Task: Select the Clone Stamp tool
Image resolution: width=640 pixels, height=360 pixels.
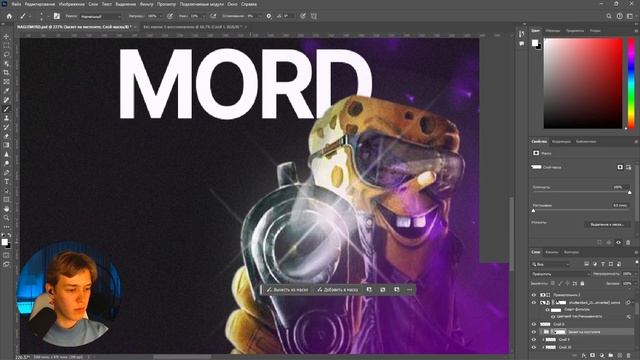Action: click(x=7, y=118)
